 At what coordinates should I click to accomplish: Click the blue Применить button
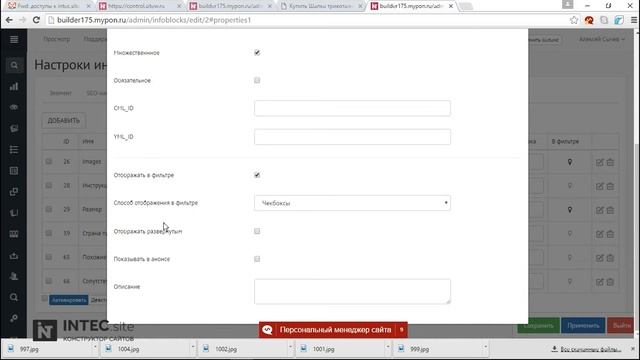(x=583, y=326)
